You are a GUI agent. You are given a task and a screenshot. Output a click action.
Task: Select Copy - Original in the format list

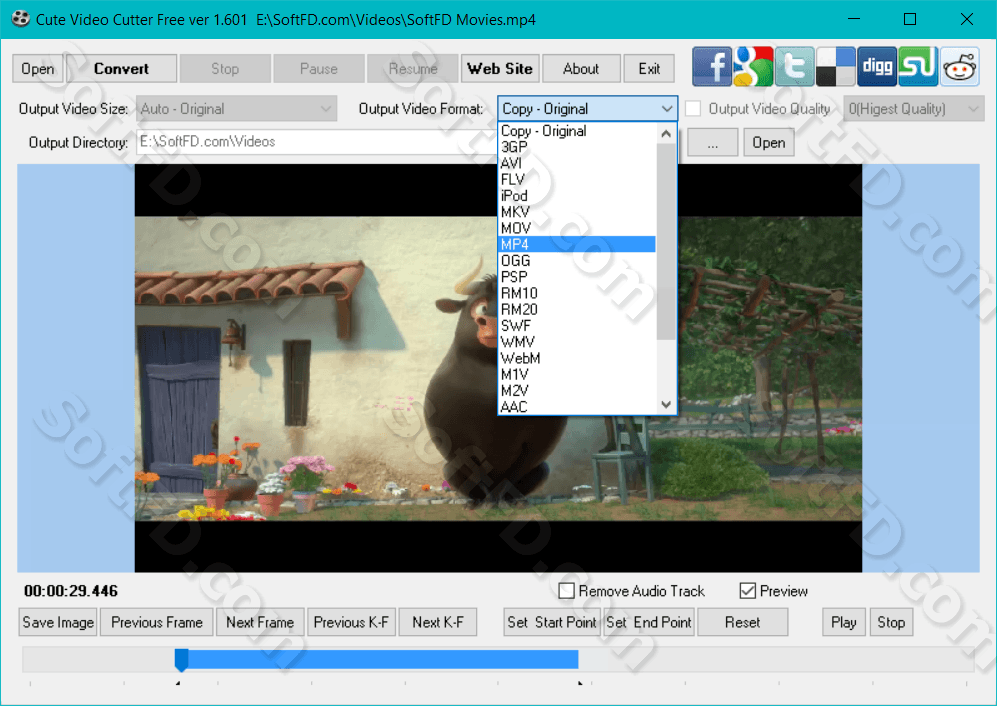(x=577, y=130)
